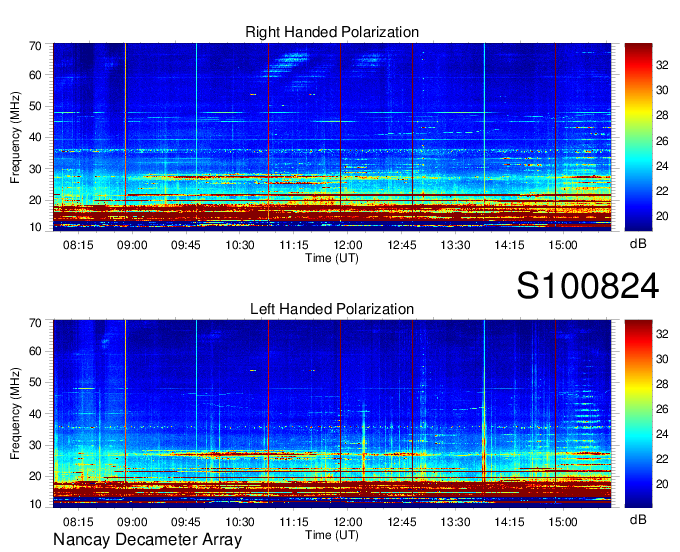Click "Time (UT)" label under Left Handed plot
Image resolution: width=680 pixels, height=552 pixels.
click(332, 535)
